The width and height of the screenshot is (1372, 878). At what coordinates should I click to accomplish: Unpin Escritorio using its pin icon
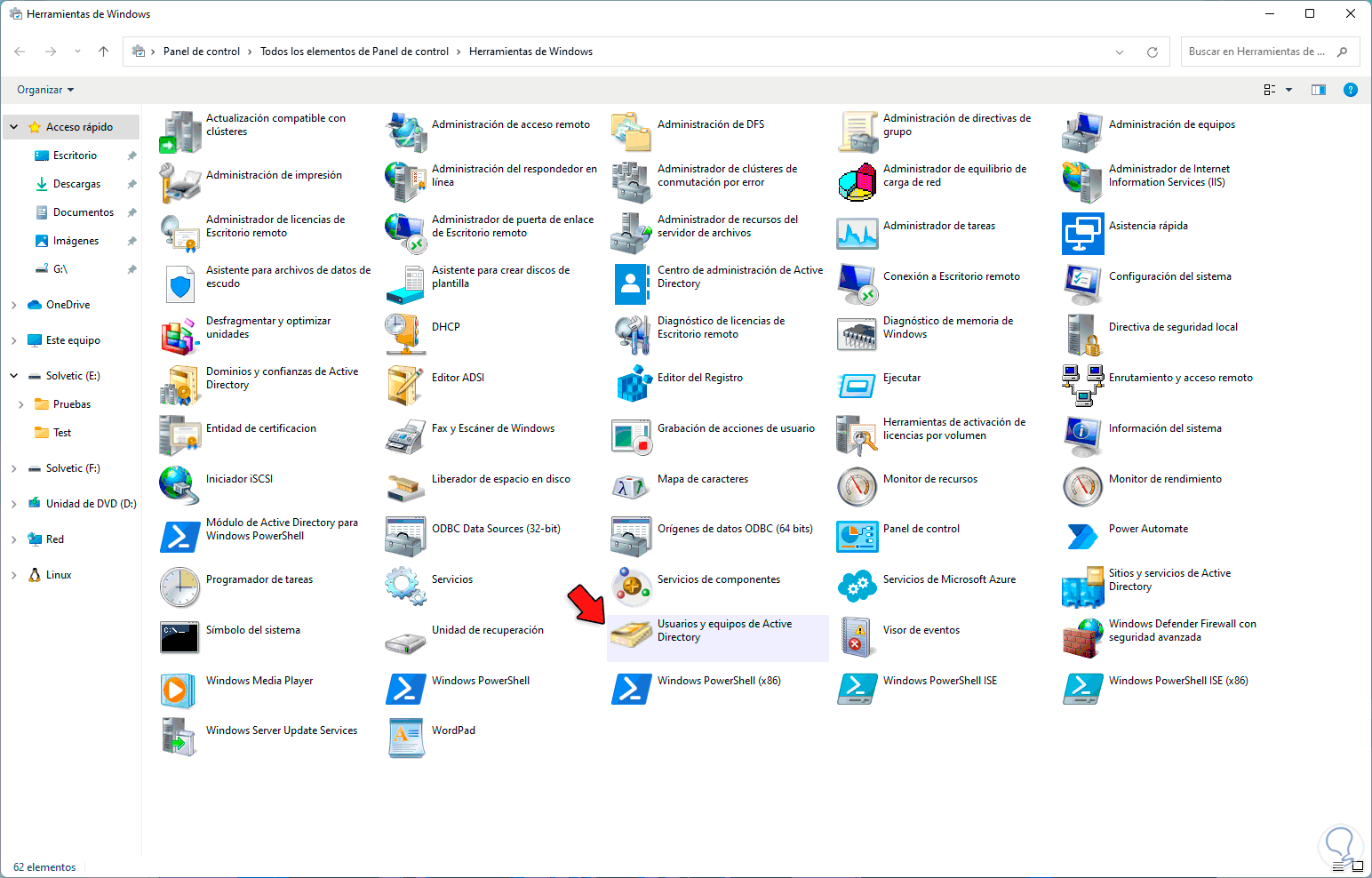click(x=132, y=156)
